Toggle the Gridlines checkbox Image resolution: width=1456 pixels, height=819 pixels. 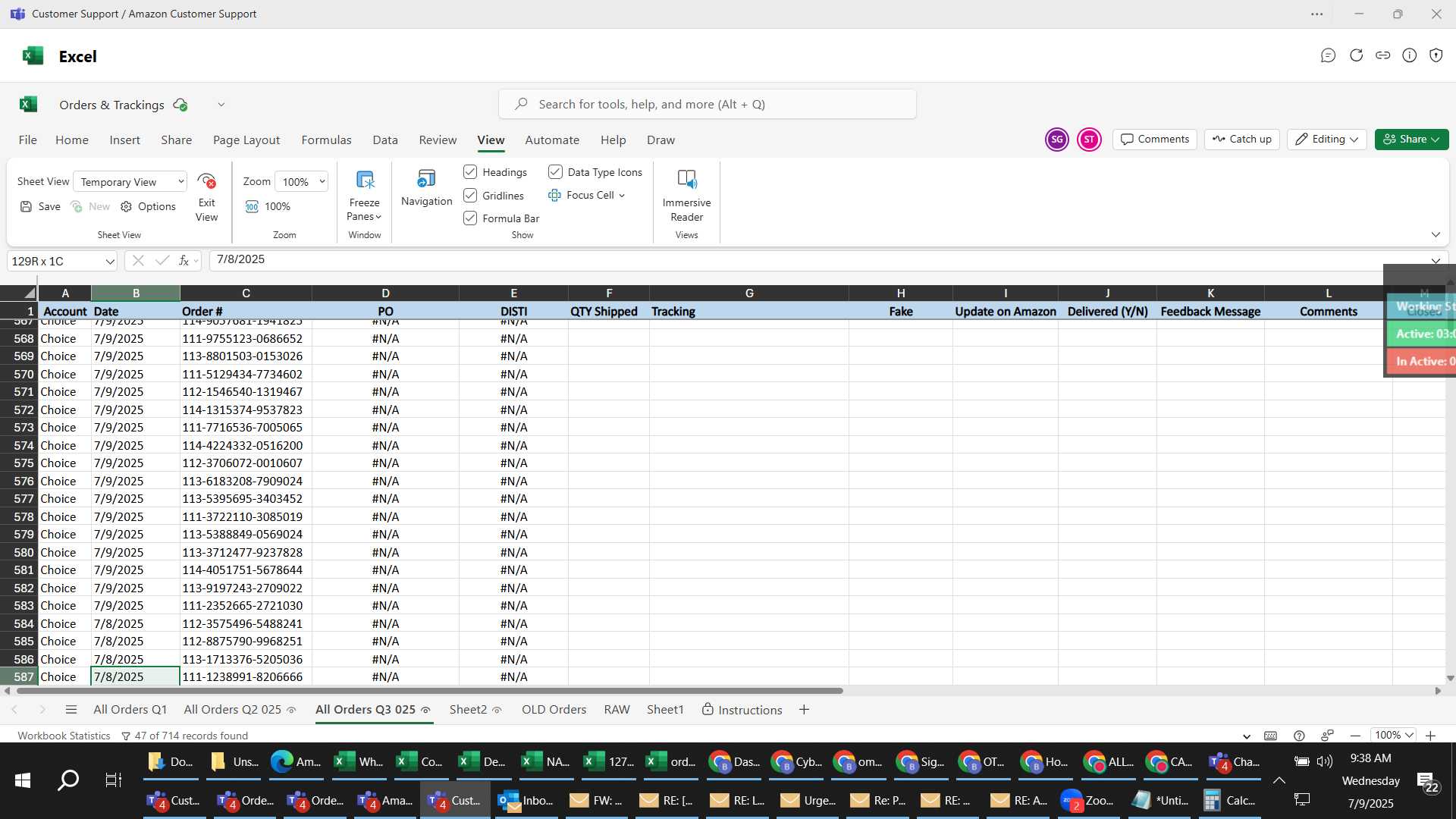[470, 196]
